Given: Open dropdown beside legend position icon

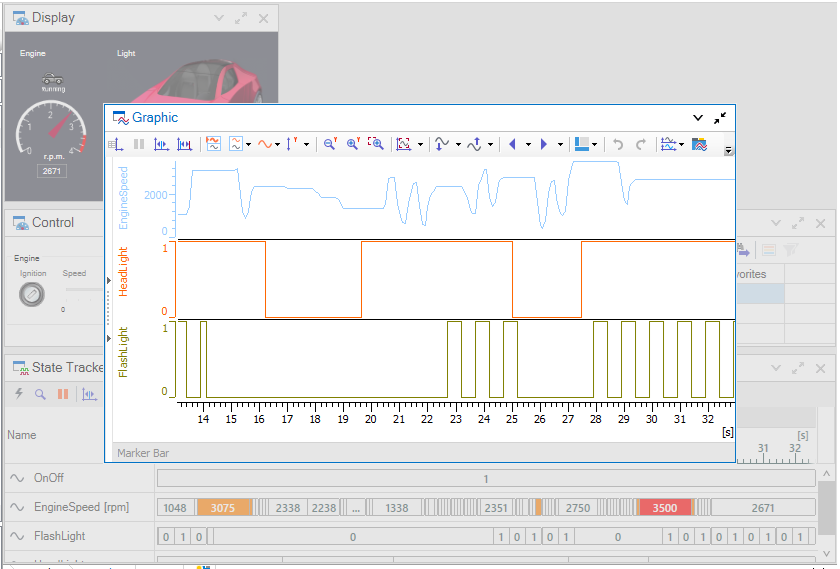Looking at the screenshot, I should click(x=595, y=145).
